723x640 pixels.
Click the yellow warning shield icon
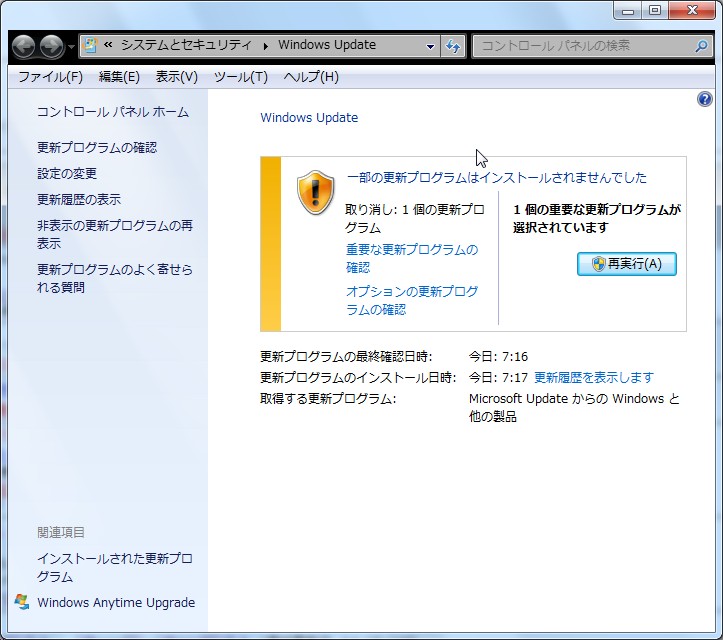tap(315, 192)
